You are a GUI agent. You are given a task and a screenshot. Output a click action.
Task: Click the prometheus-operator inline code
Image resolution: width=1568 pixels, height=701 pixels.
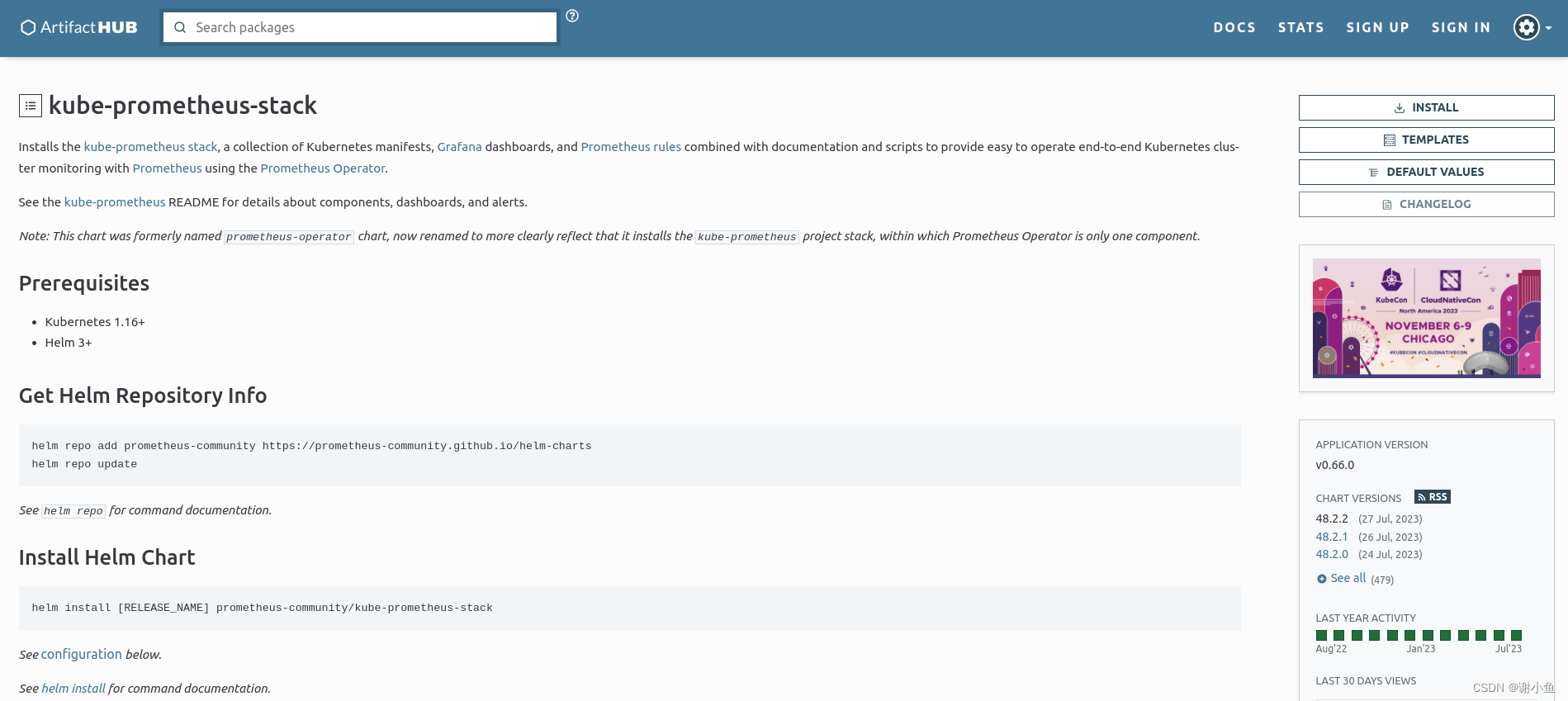pos(289,237)
